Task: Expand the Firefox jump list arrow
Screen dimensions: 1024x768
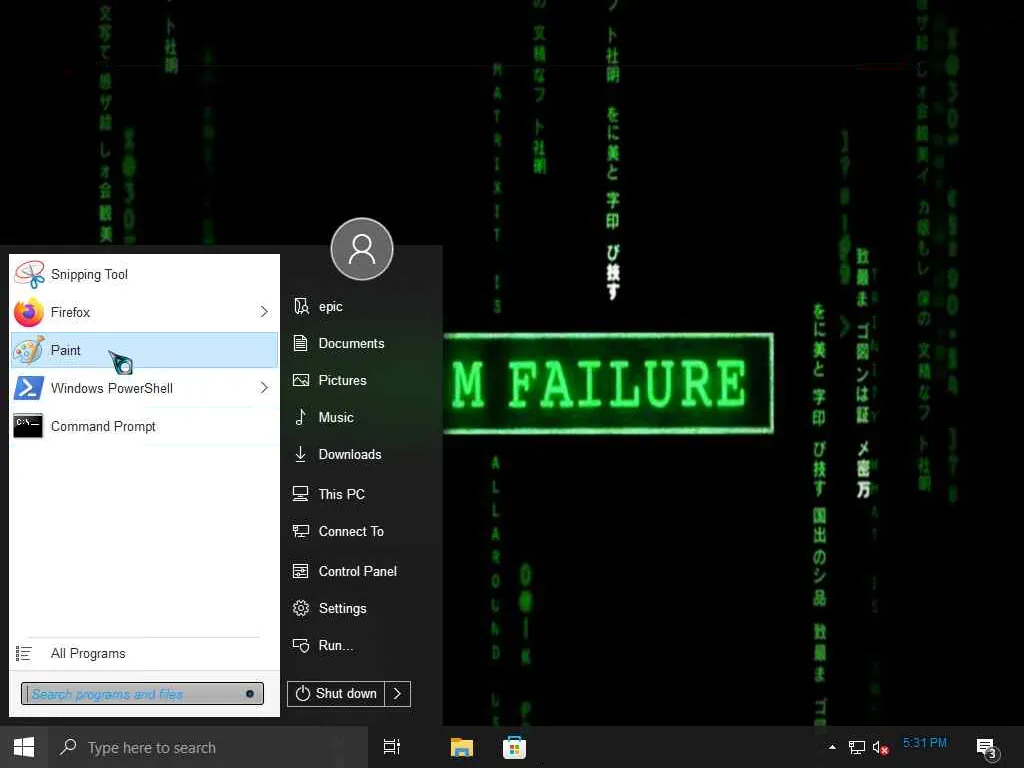Action: [264, 312]
